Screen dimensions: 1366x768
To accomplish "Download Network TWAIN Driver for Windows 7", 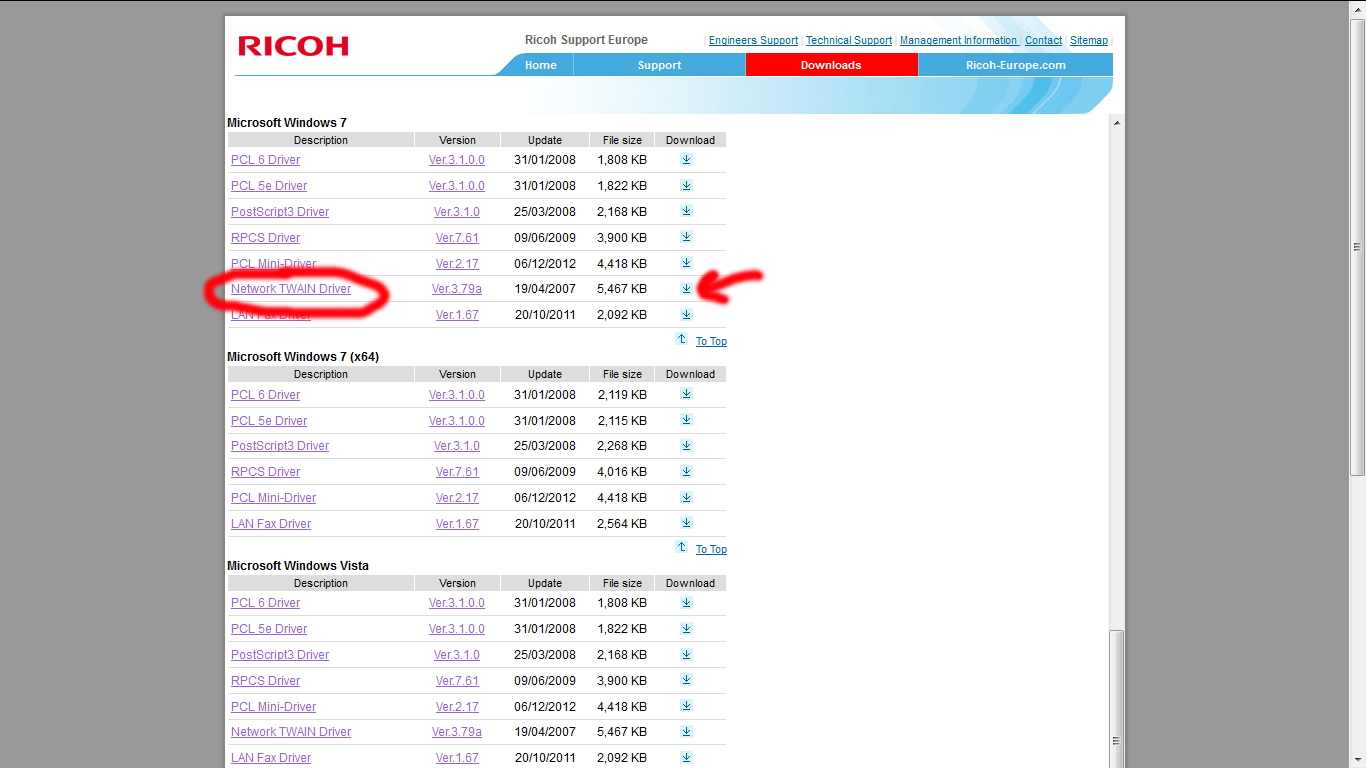I will click(686, 289).
